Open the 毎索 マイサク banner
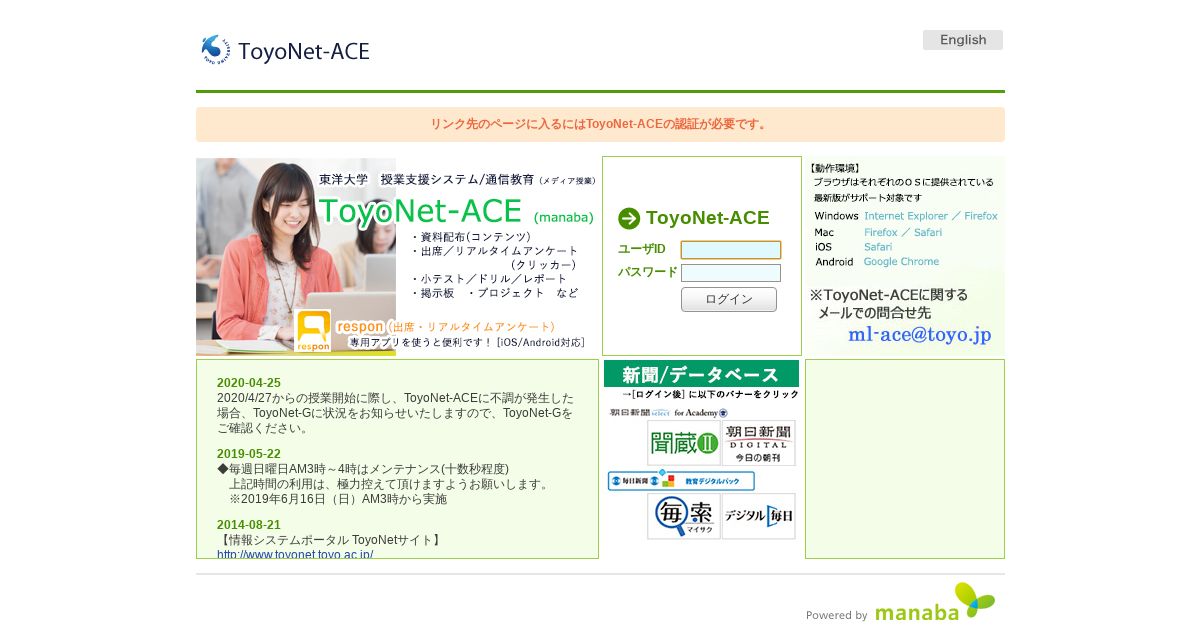Image resolution: width=1200 pixels, height=630 pixels. (684, 516)
